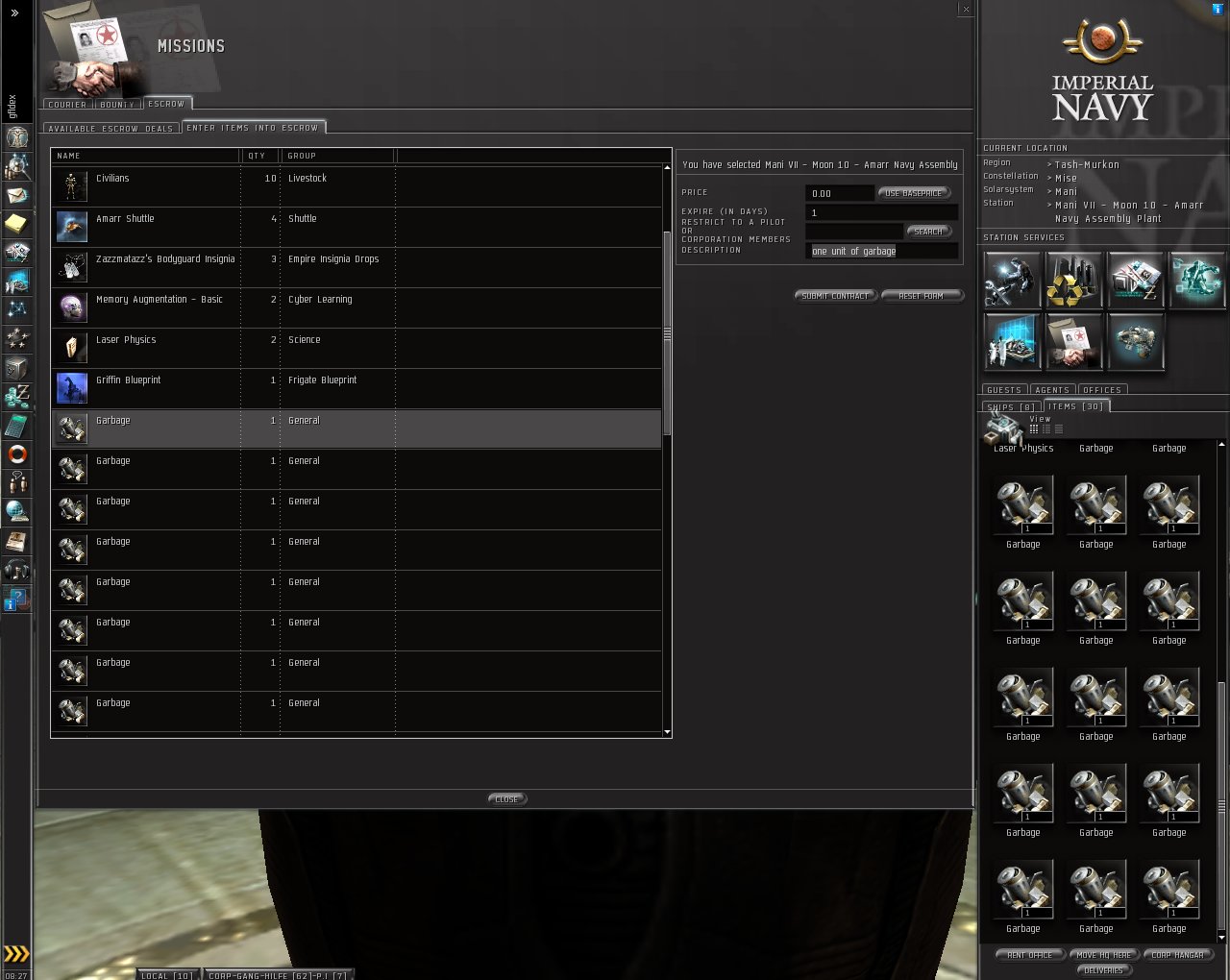Open the Offices tab
The height and width of the screenshot is (980, 1230).
click(1102, 390)
